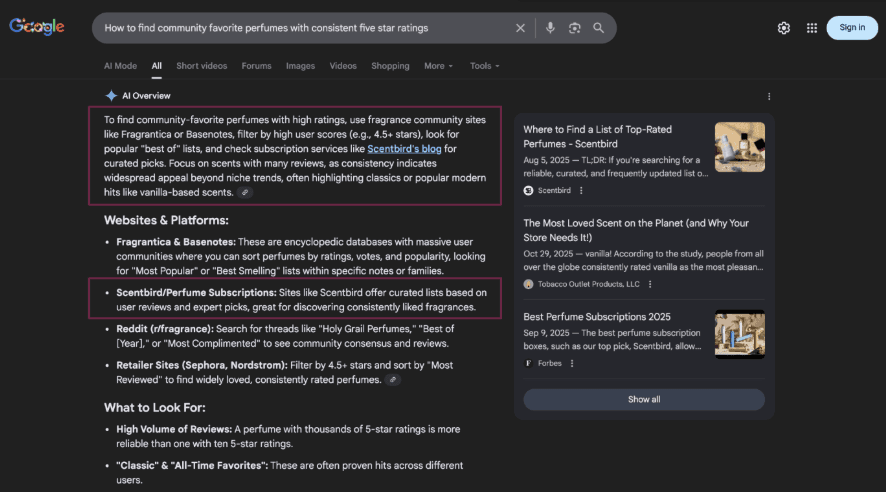Screen dimensions: 886x492
Task: Open Google apps grid icon
Action: pyautogui.click(x=811, y=28)
